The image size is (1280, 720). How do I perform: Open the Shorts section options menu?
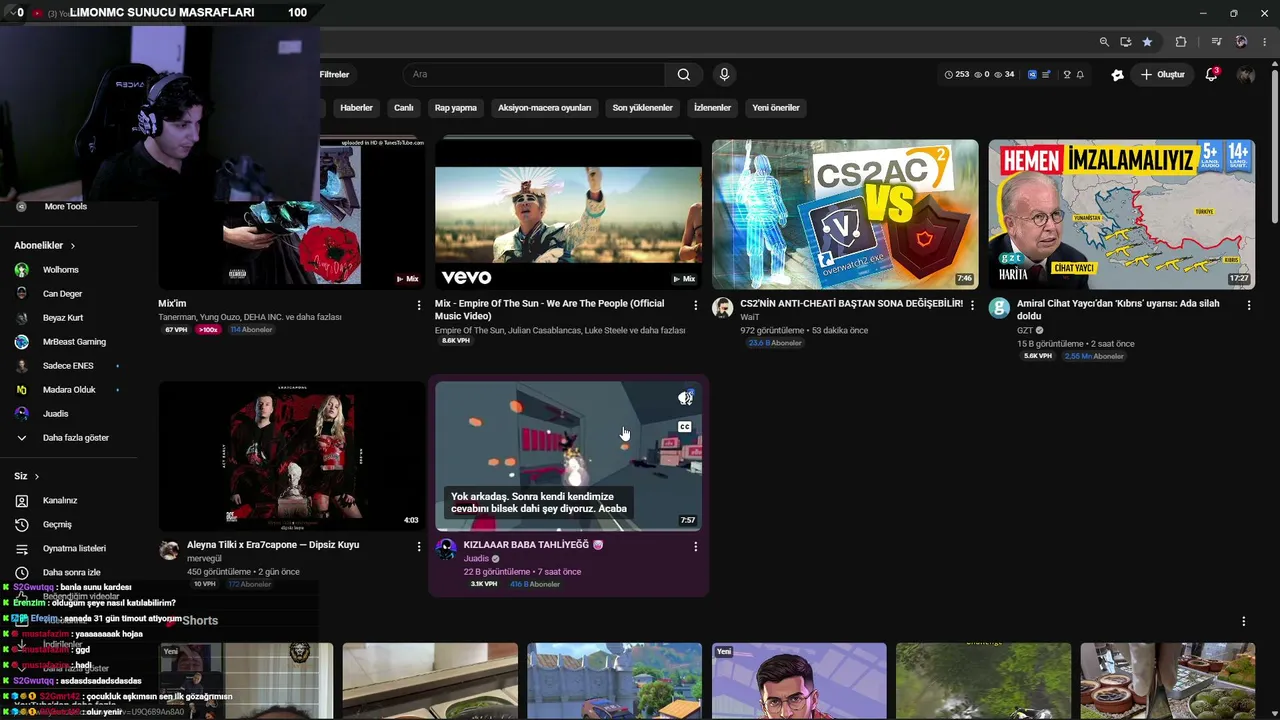[x=1244, y=621]
